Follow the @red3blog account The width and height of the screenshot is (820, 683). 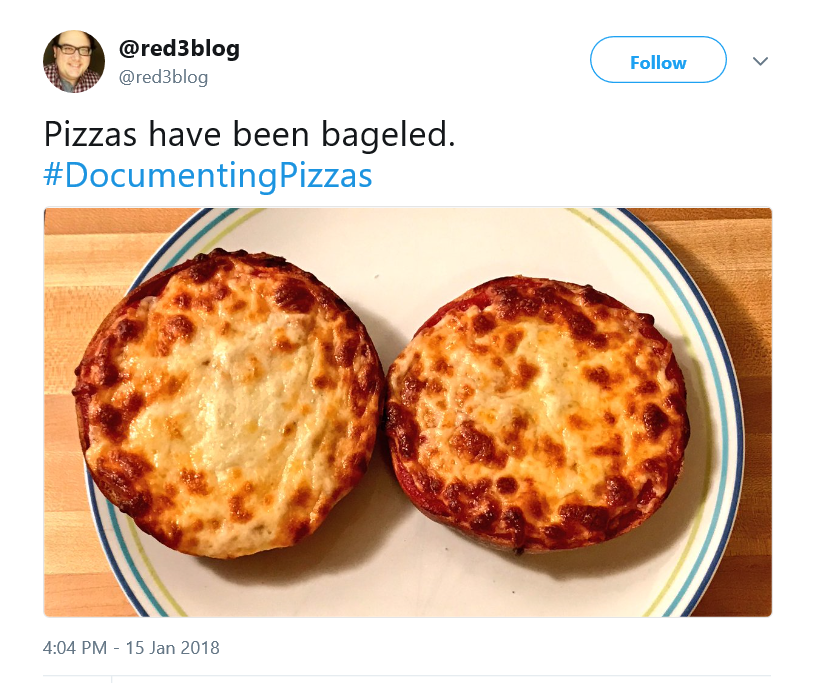pos(658,60)
